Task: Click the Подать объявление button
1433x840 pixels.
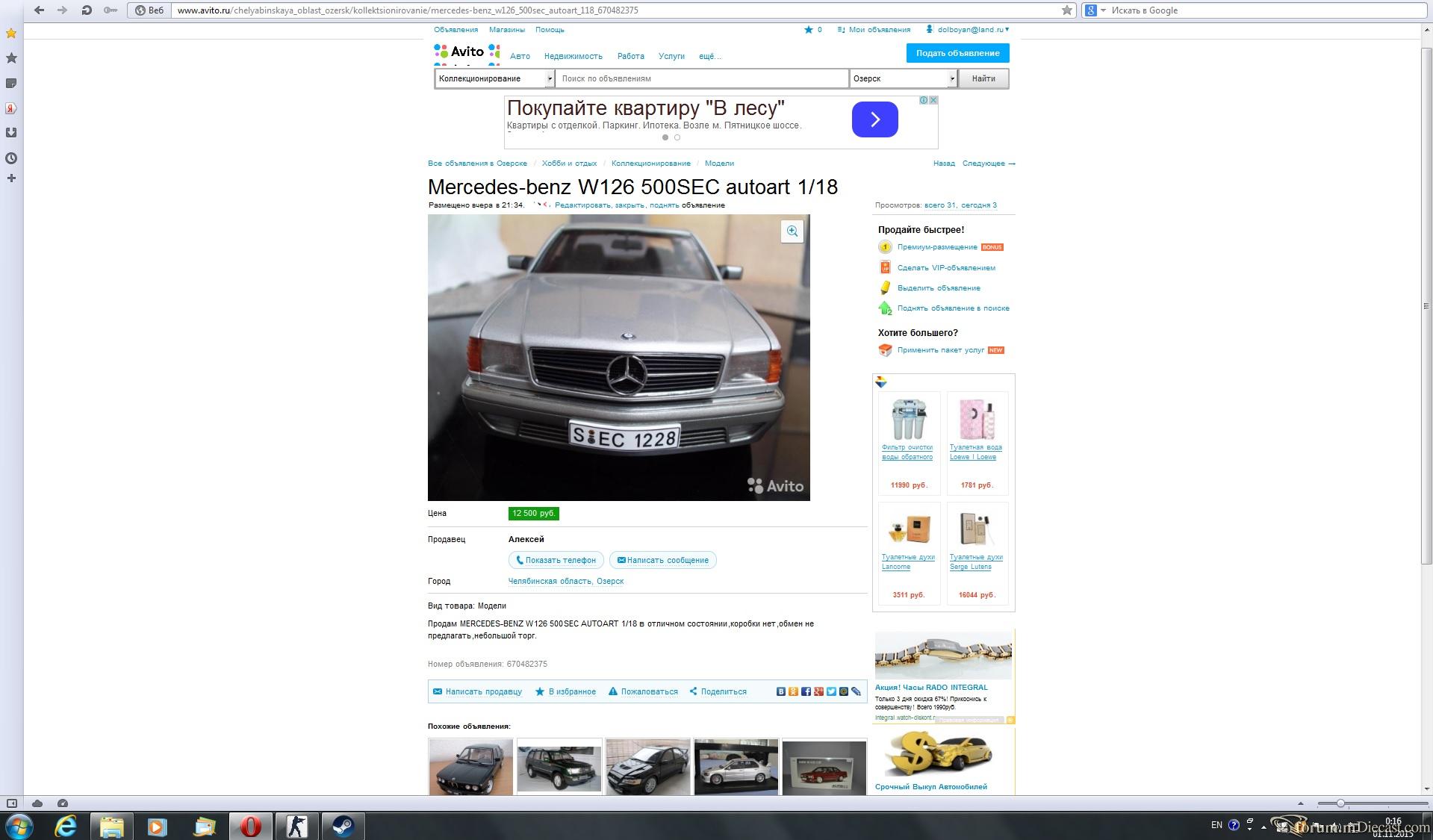Action: (957, 53)
